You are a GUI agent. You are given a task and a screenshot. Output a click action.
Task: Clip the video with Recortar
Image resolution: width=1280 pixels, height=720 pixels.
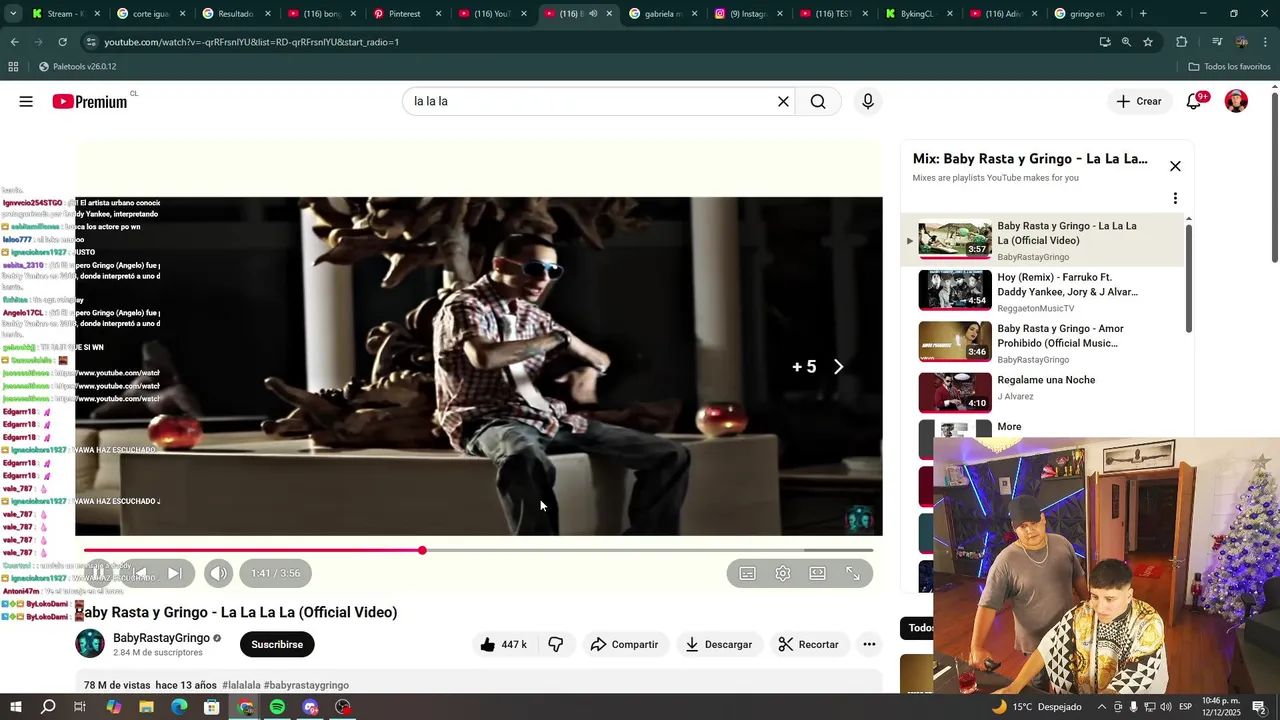pos(809,644)
